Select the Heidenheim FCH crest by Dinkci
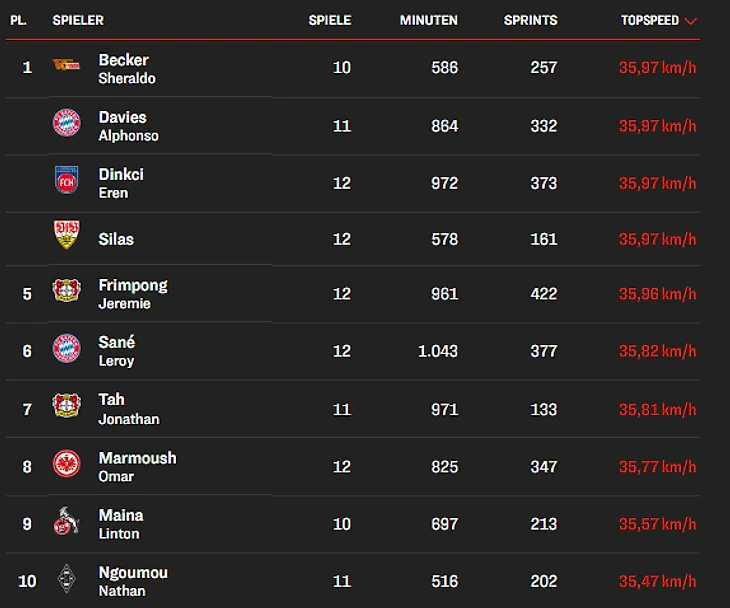 67,180
